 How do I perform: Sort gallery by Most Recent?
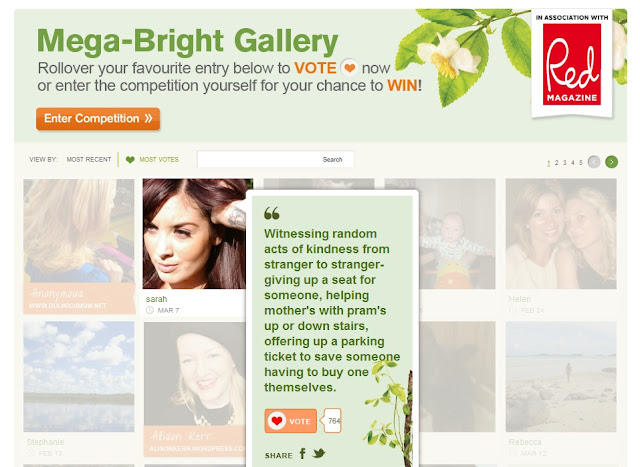[x=89, y=160]
